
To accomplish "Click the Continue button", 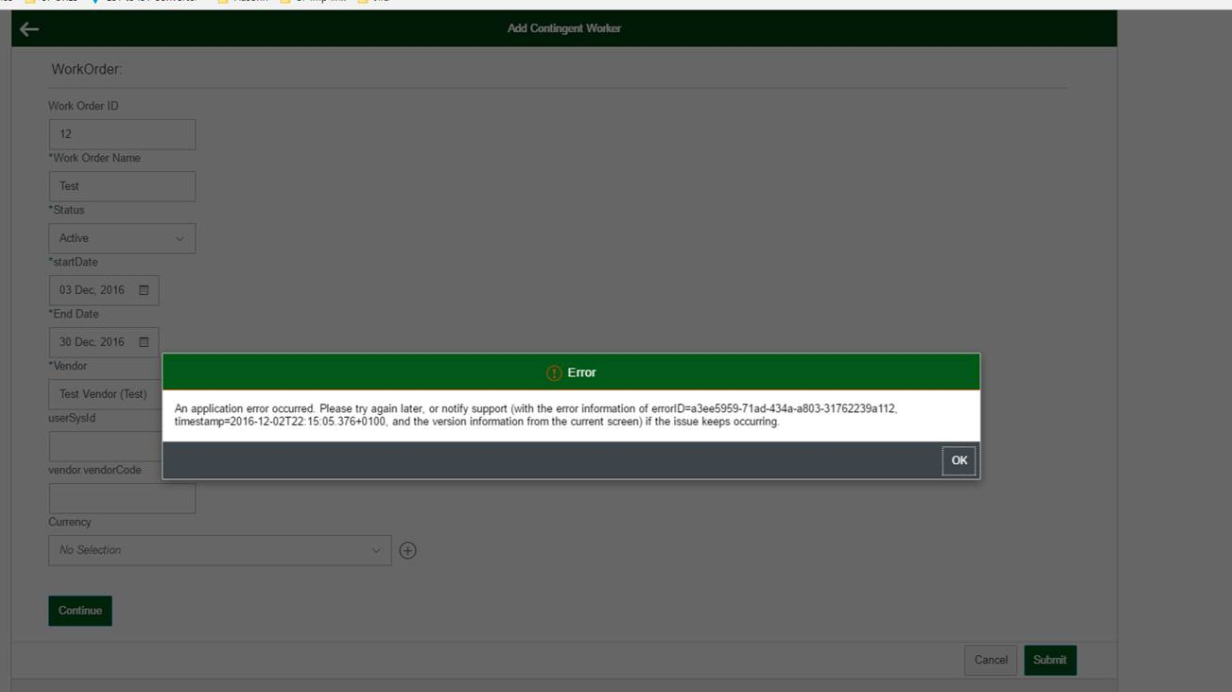I will 80,611.
